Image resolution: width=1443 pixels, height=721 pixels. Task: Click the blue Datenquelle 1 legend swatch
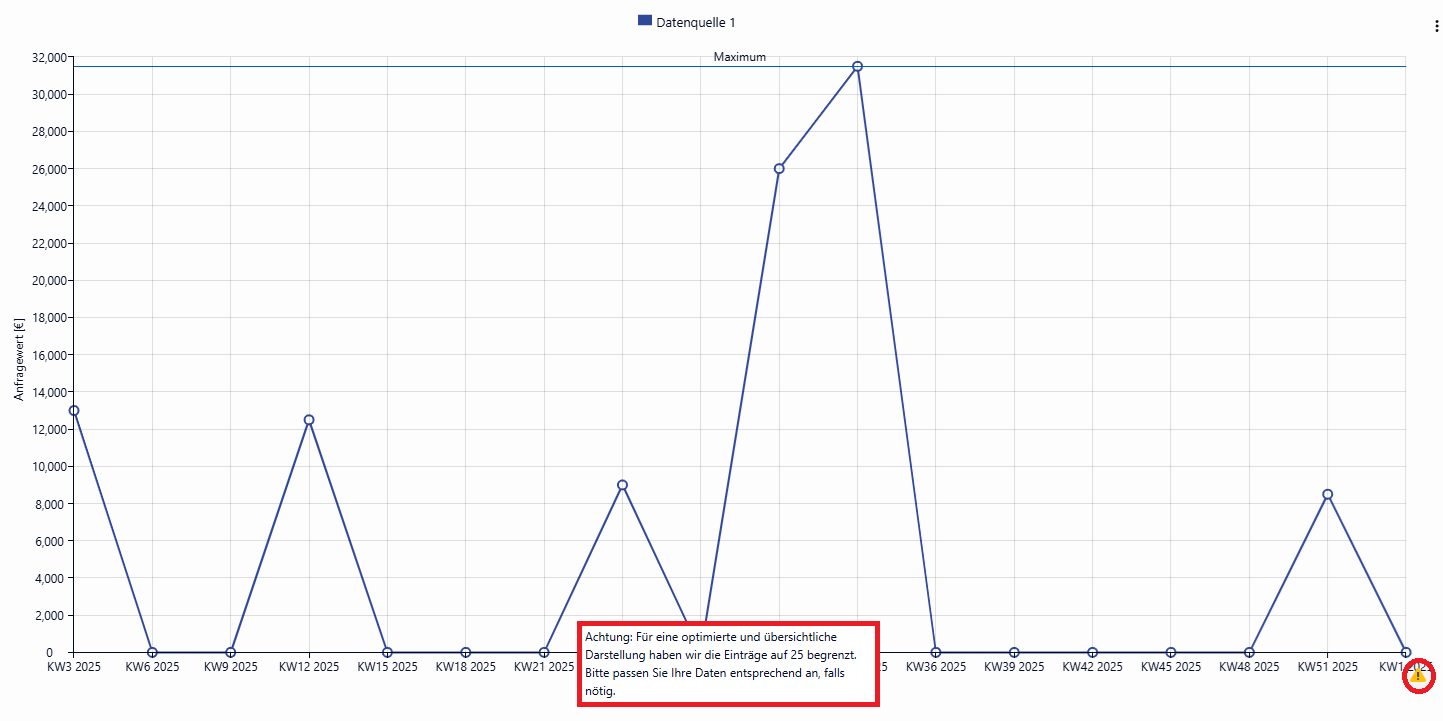pos(645,21)
